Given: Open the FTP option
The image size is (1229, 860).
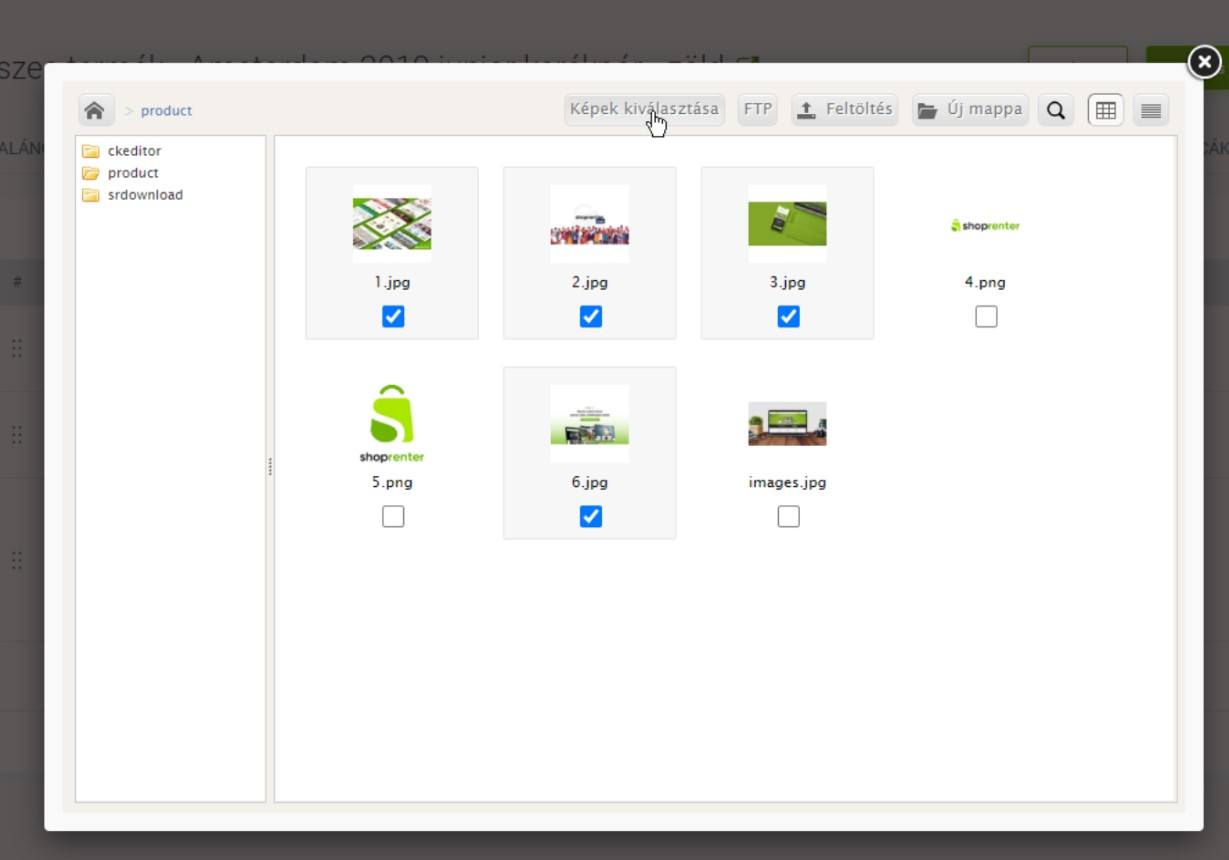Looking at the screenshot, I should point(758,109).
